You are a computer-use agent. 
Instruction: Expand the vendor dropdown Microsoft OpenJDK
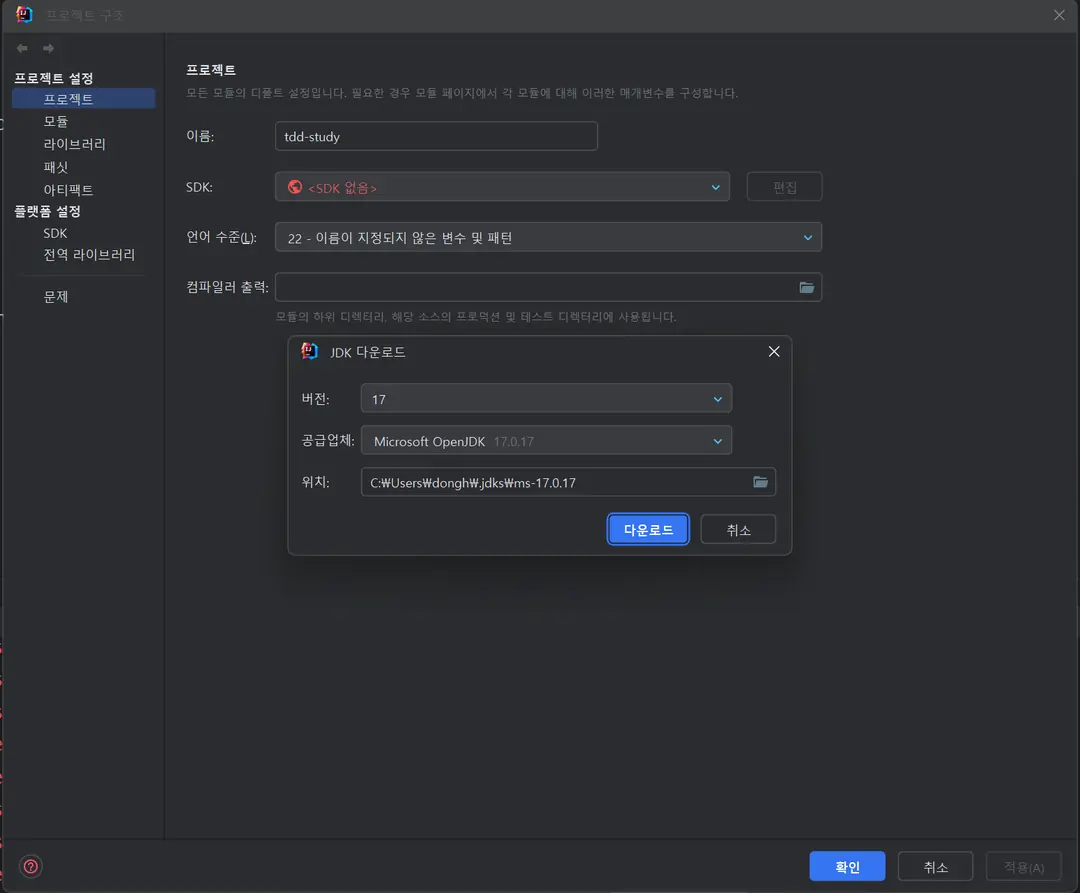(546, 441)
